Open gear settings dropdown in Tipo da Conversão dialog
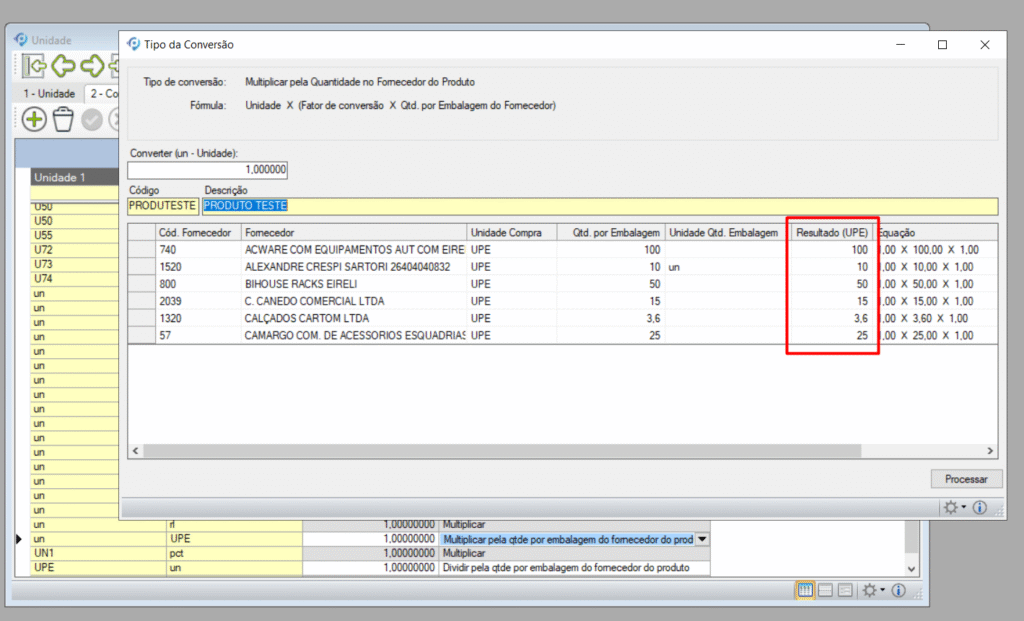Screen dimensions: 1024x621 pyautogui.click(x=954, y=508)
